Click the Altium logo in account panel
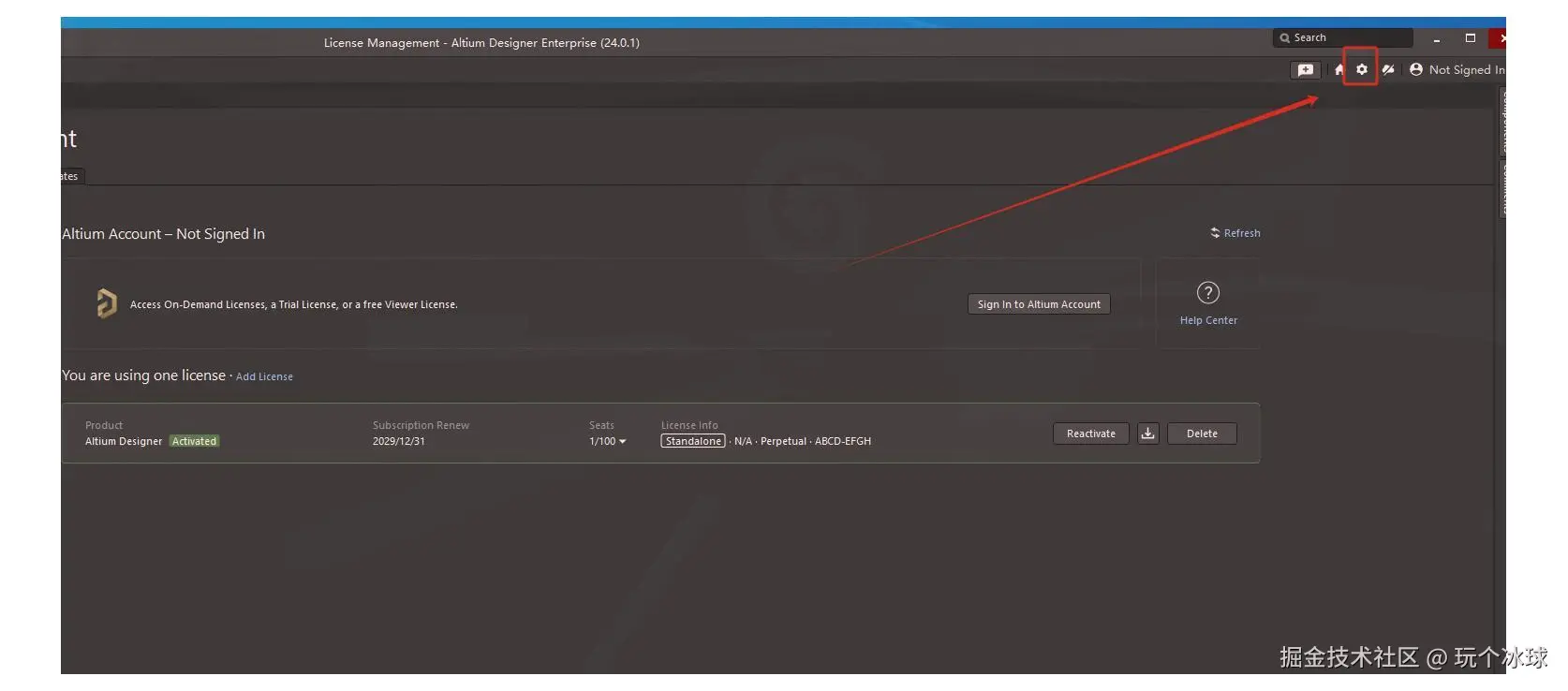 point(107,303)
